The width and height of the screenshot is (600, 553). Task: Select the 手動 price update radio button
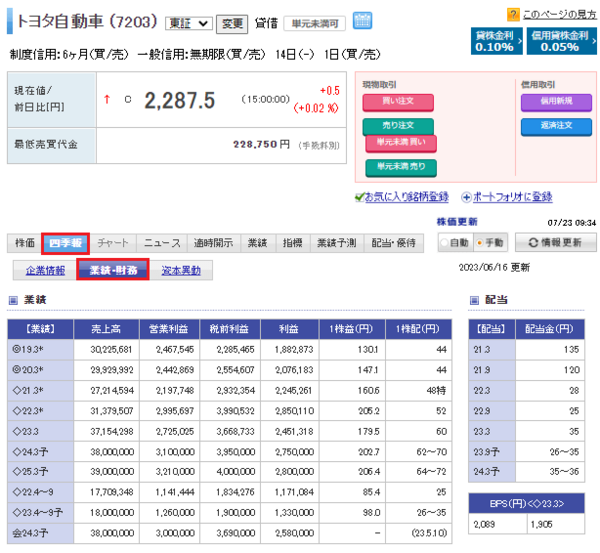[479, 243]
